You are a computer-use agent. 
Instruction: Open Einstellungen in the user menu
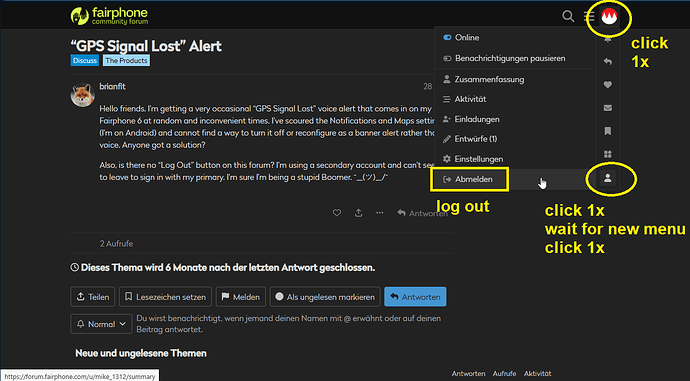click(515, 159)
